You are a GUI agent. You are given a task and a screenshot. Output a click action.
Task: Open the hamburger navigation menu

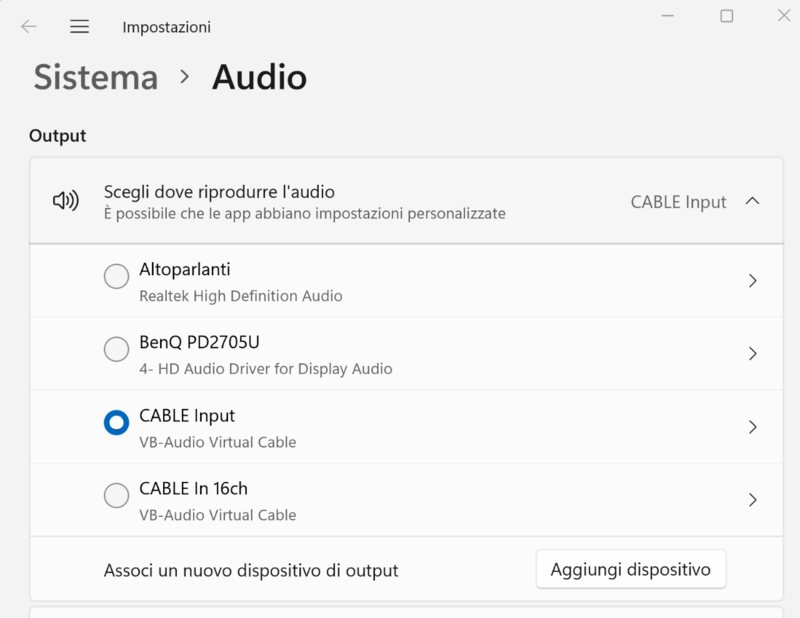pyautogui.click(x=80, y=27)
